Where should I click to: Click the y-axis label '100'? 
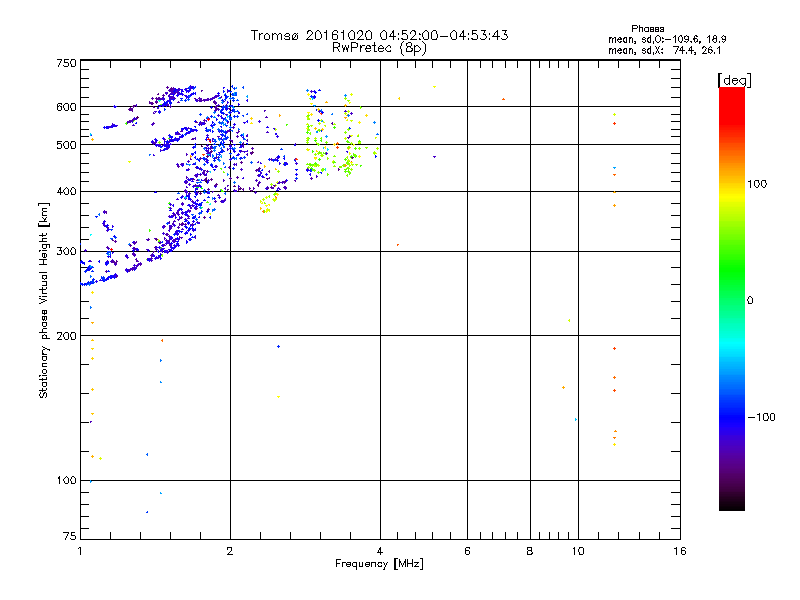pyautogui.click(x=66, y=480)
